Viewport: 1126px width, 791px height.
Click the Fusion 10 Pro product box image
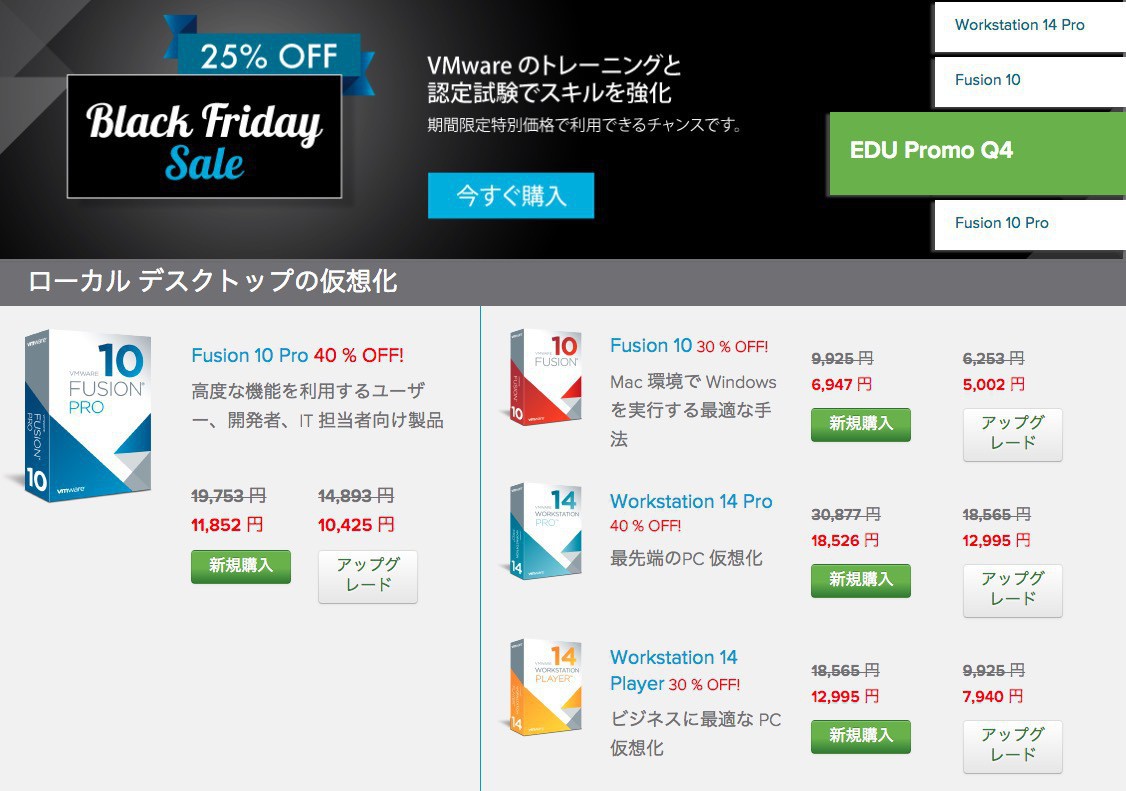pos(86,414)
